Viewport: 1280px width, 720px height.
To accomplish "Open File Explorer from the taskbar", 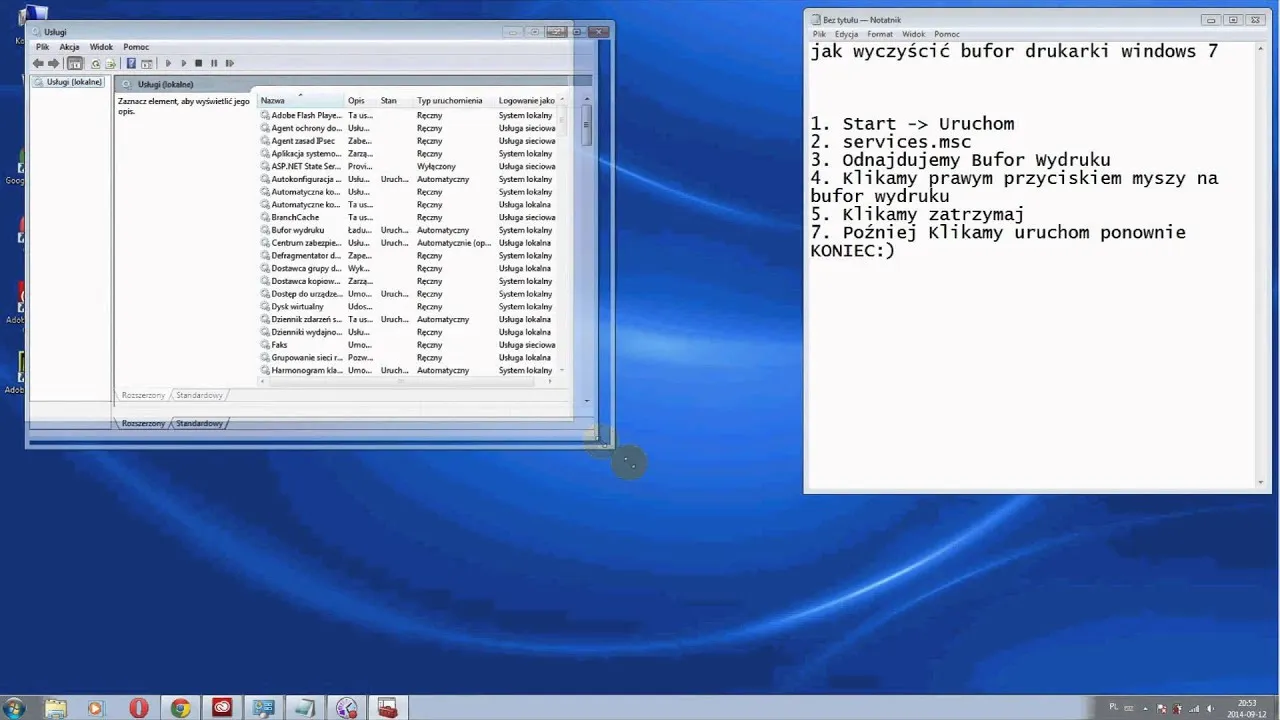I will click(x=55, y=708).
